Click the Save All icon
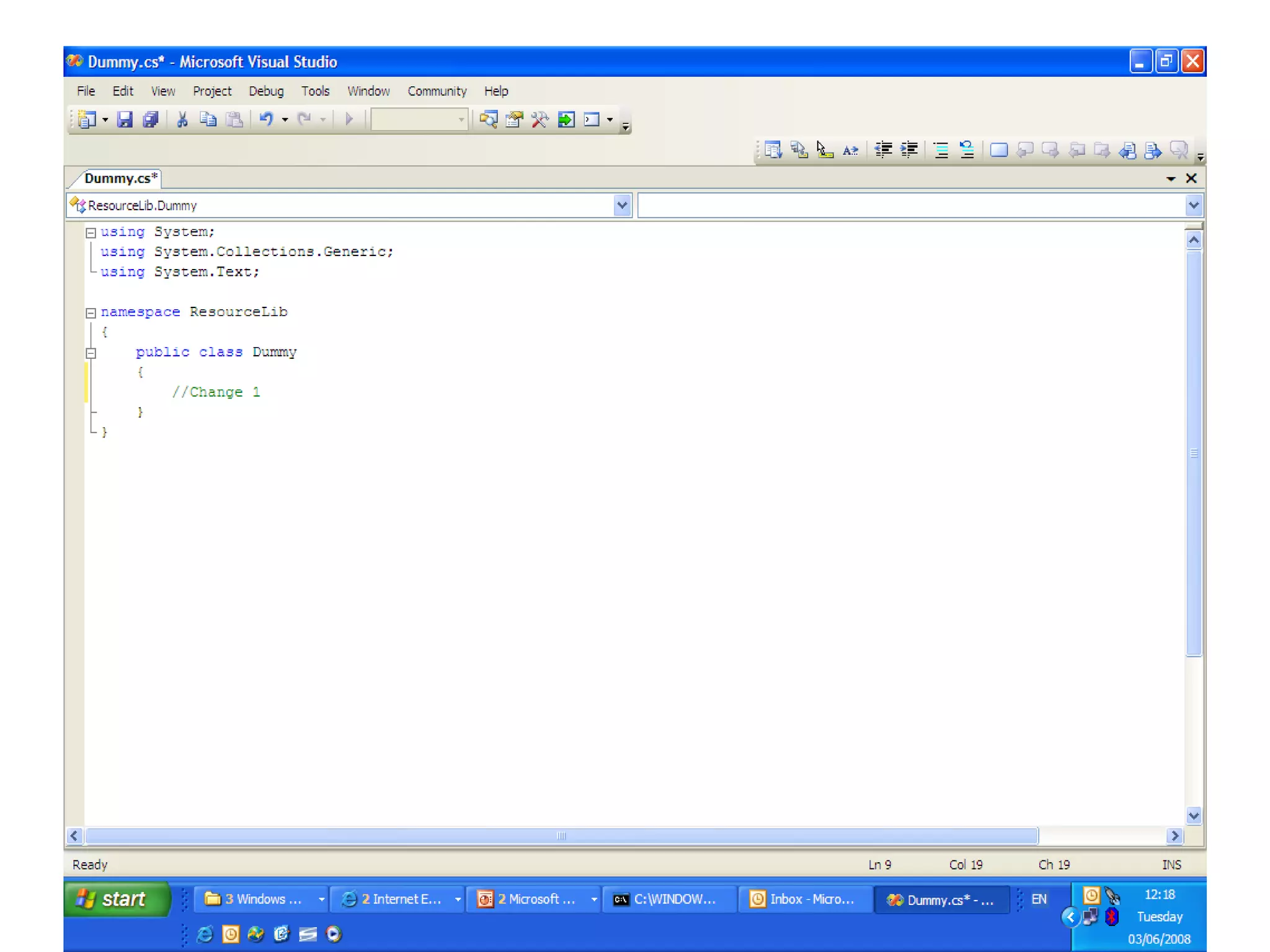This screenshot has width=1270, height=952. pyautogui.click(x=151, y=119)
